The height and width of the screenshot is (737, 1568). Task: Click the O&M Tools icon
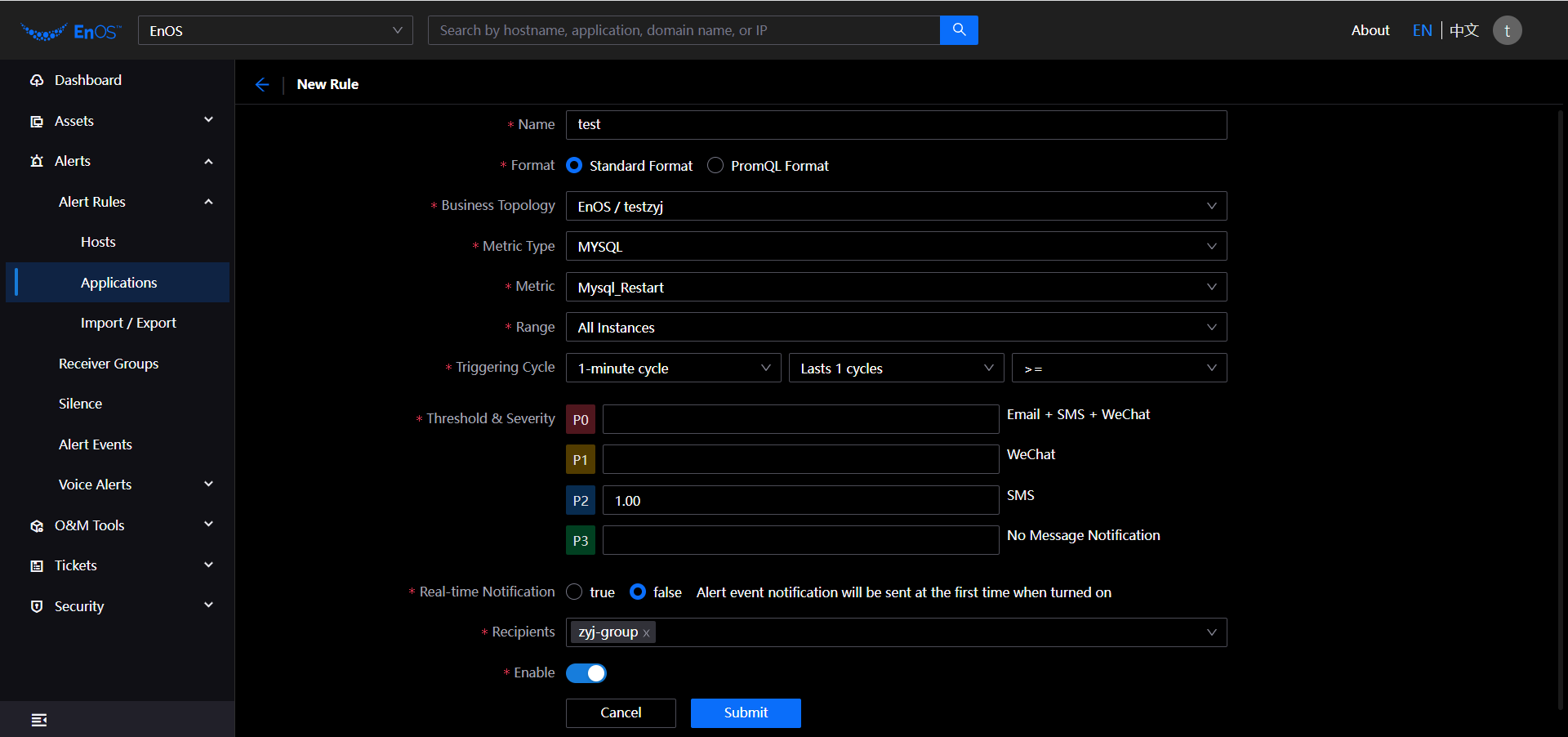pos(37,525)
